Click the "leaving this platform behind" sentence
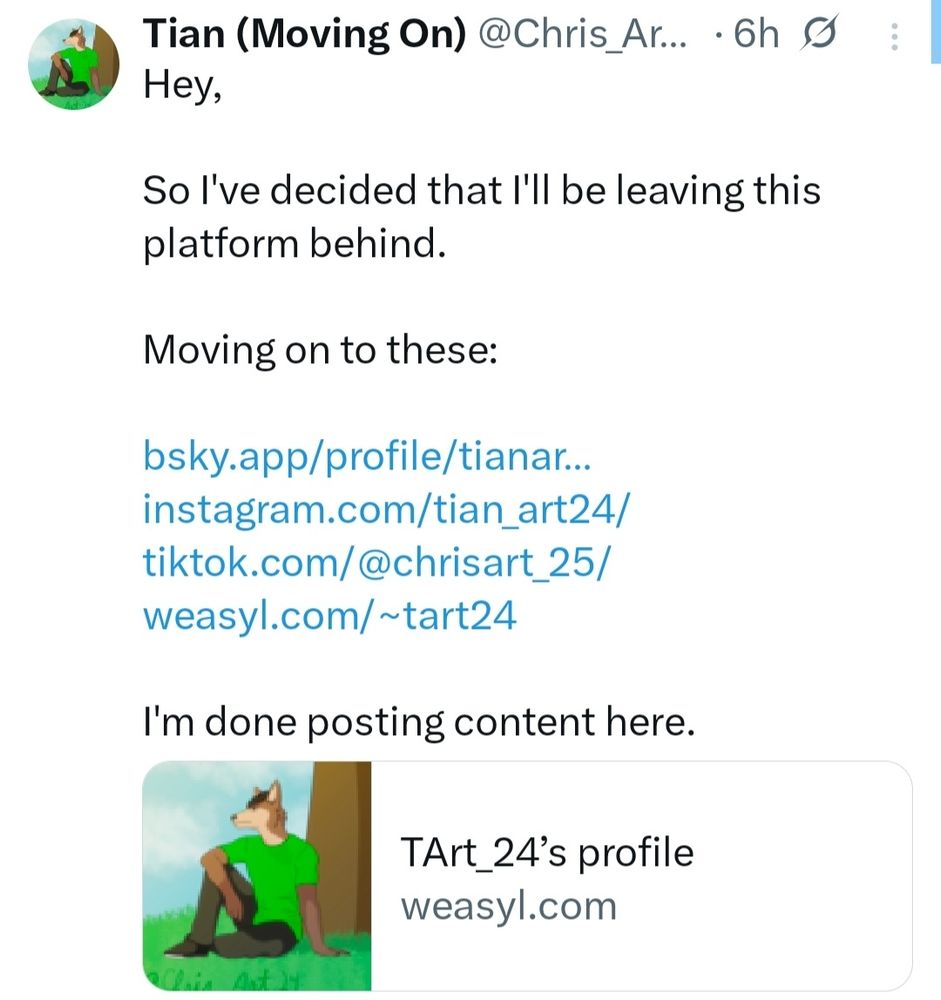941x1000 pixels. pos(481,215)
